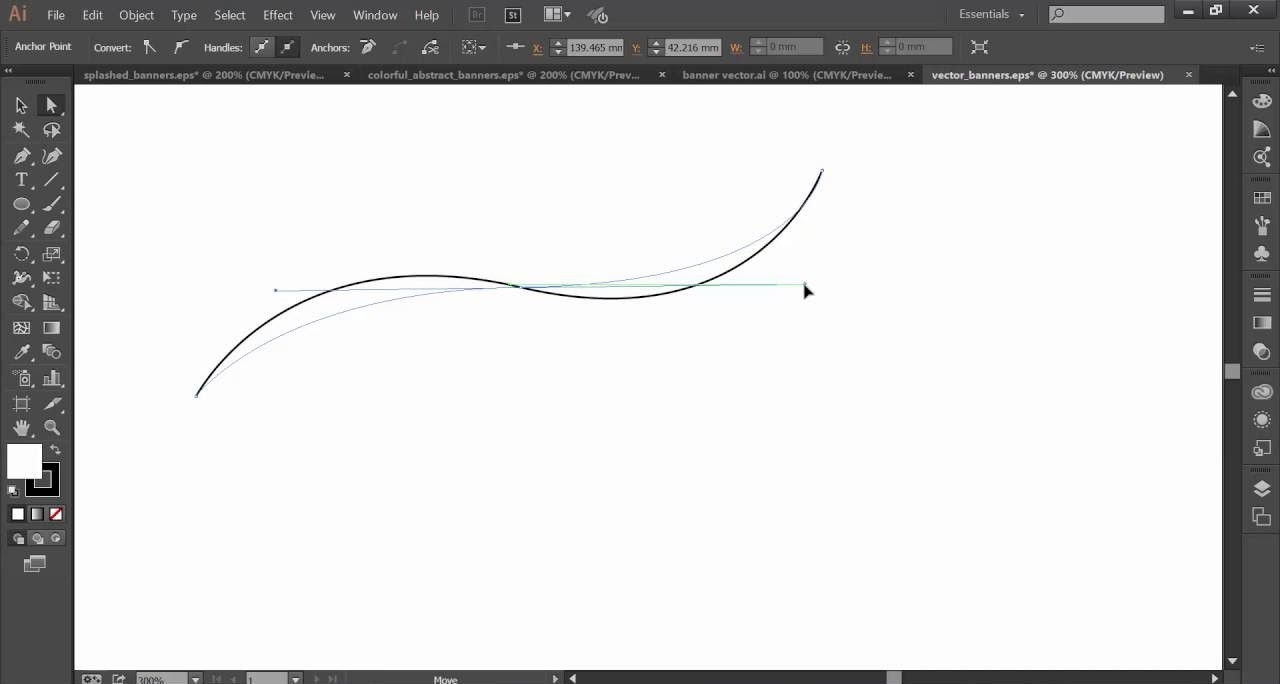The width and height of the screenshot is (1280, 684).
Task: Select the Hand tool
Action: click(x=21, y=428)
